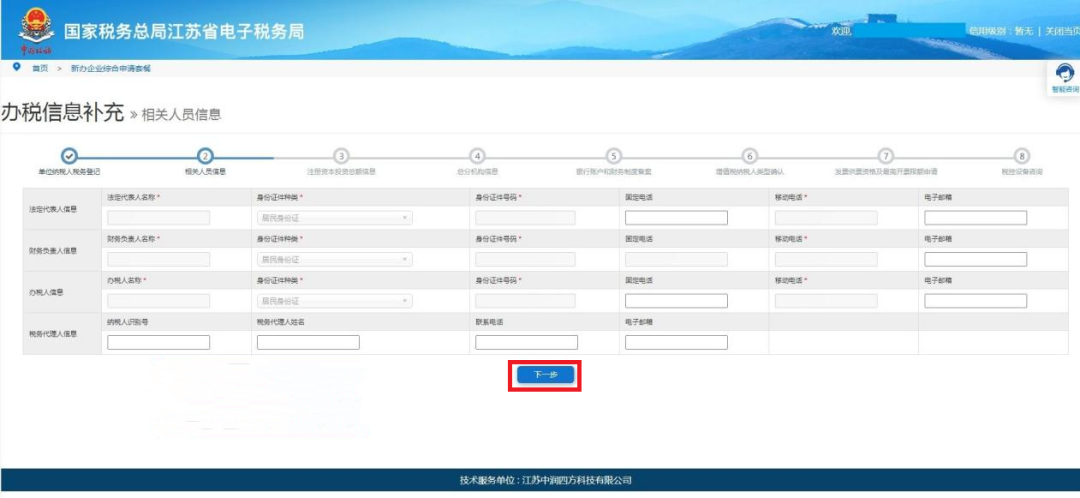Screen dimensions: 1080x498
Task: Go to 首页 in breadcrumb
Action: [x=40, y=68]
